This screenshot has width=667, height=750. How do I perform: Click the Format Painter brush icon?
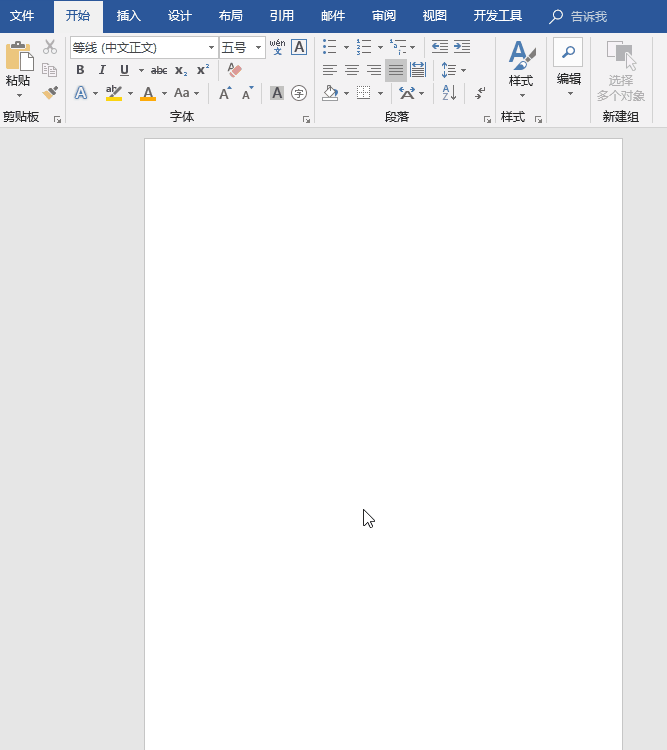pyautogui.click(x=50, y=93)
